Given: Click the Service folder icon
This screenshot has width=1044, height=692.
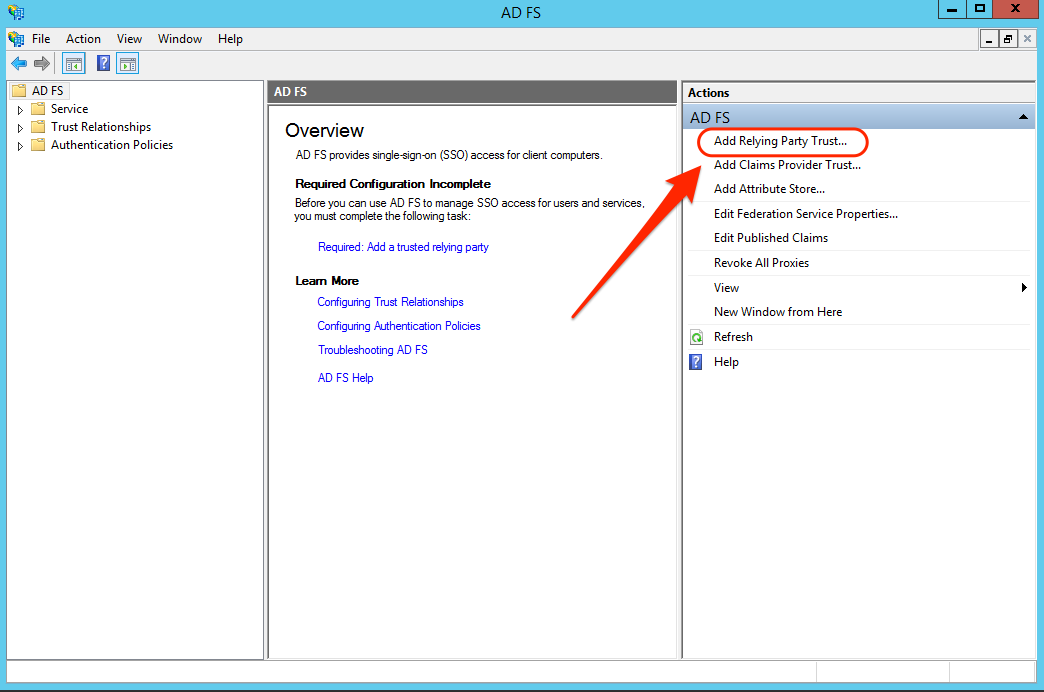Looking at the screenshot, I should click(39, 109).
